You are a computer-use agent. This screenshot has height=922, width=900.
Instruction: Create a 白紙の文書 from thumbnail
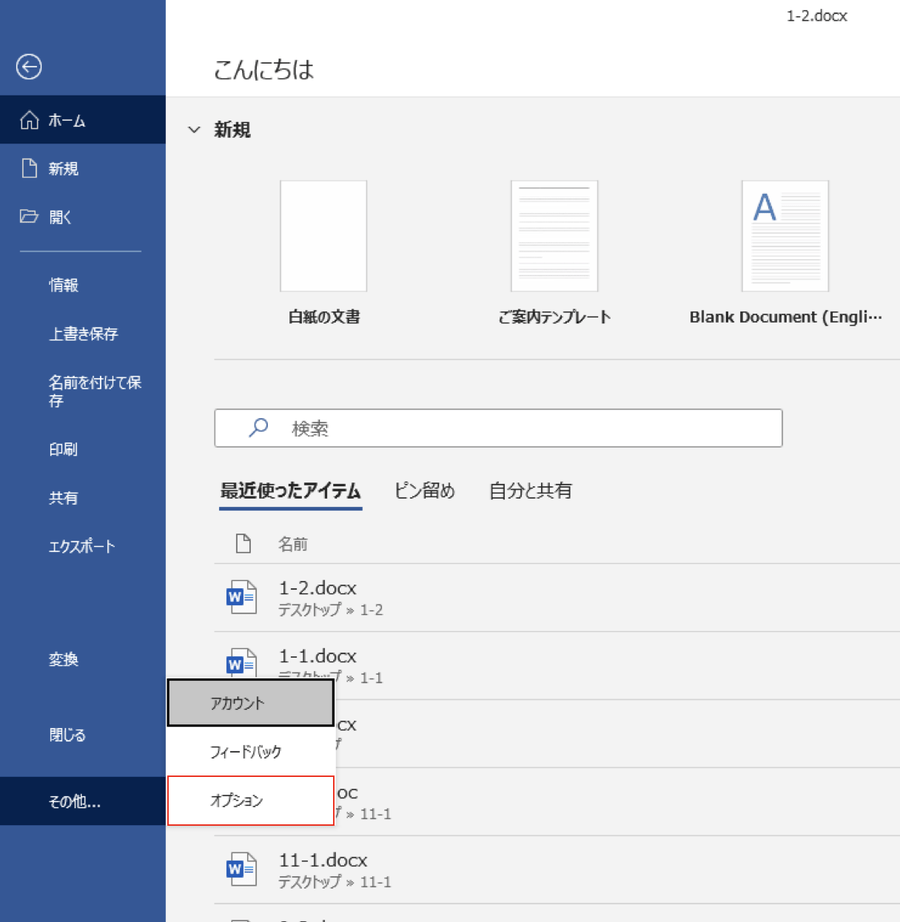[323, 236]
